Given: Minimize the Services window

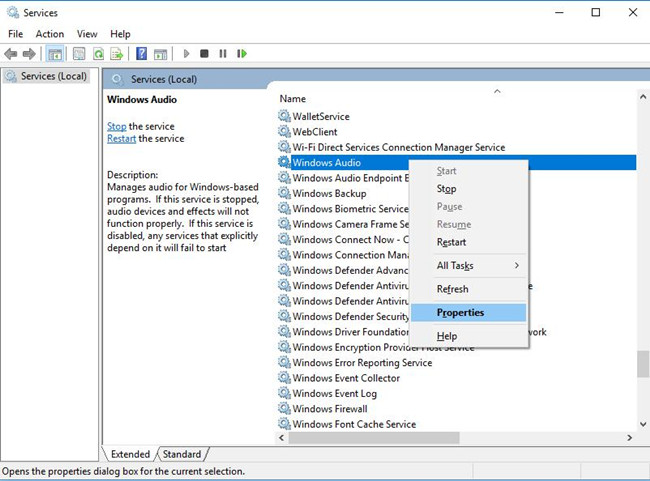Looking at the screenshot, I should (x=559, y=12).
